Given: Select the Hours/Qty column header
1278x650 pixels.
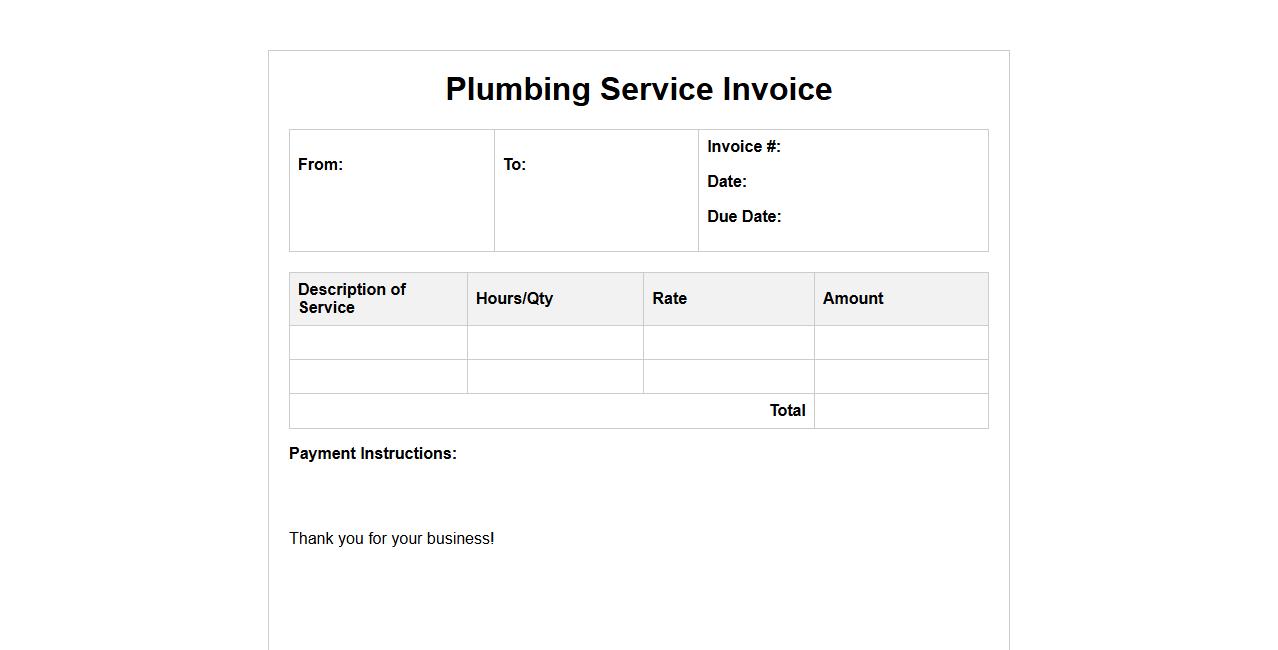Looking at the screenshot, I should click(x=514, y=298).
